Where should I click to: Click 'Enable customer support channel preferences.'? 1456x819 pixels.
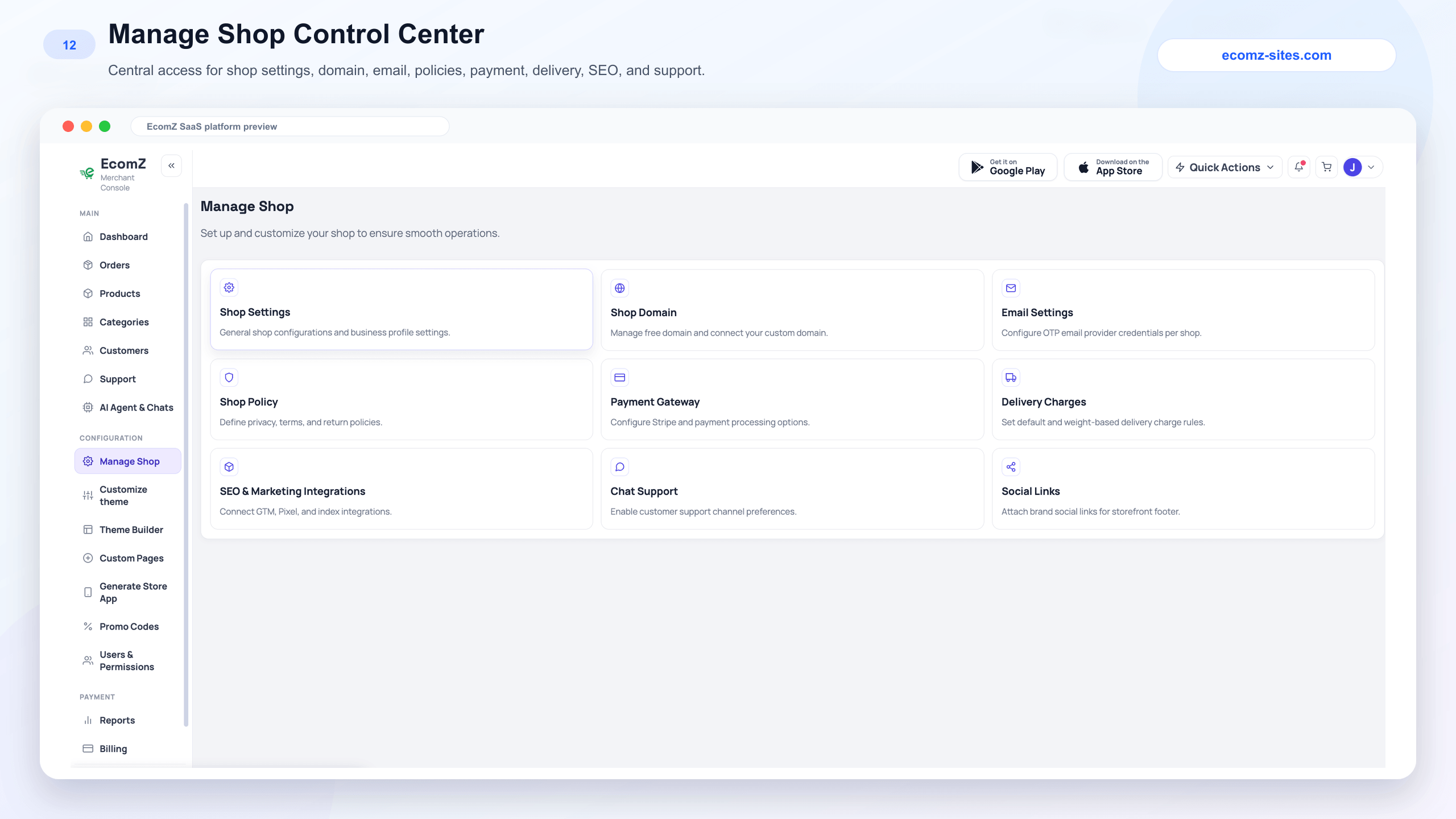pyautogui.click(x=703, y=512)
